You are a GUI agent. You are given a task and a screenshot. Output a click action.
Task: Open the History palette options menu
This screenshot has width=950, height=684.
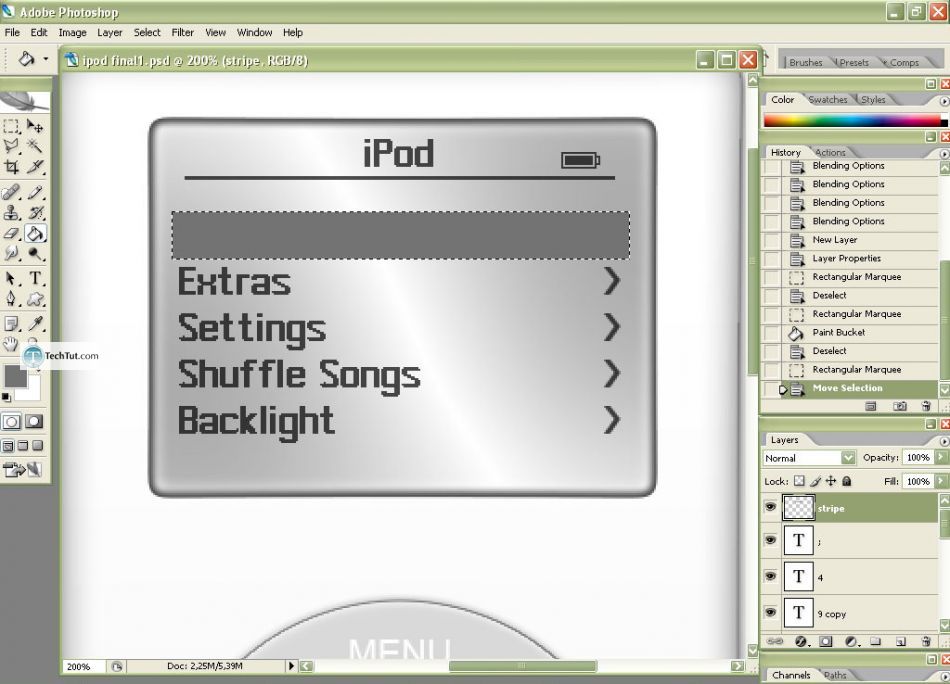944,153
